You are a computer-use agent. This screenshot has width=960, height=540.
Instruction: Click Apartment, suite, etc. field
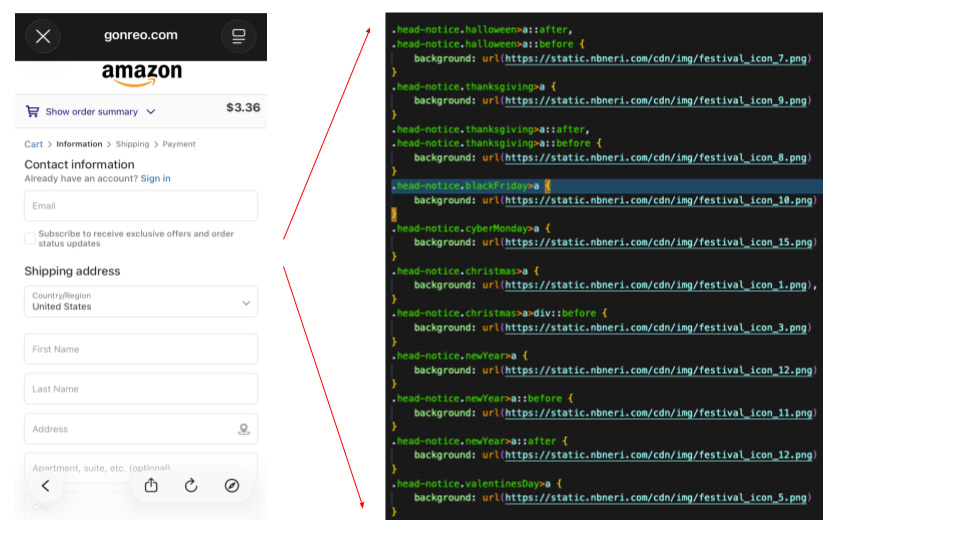point(141,468)
